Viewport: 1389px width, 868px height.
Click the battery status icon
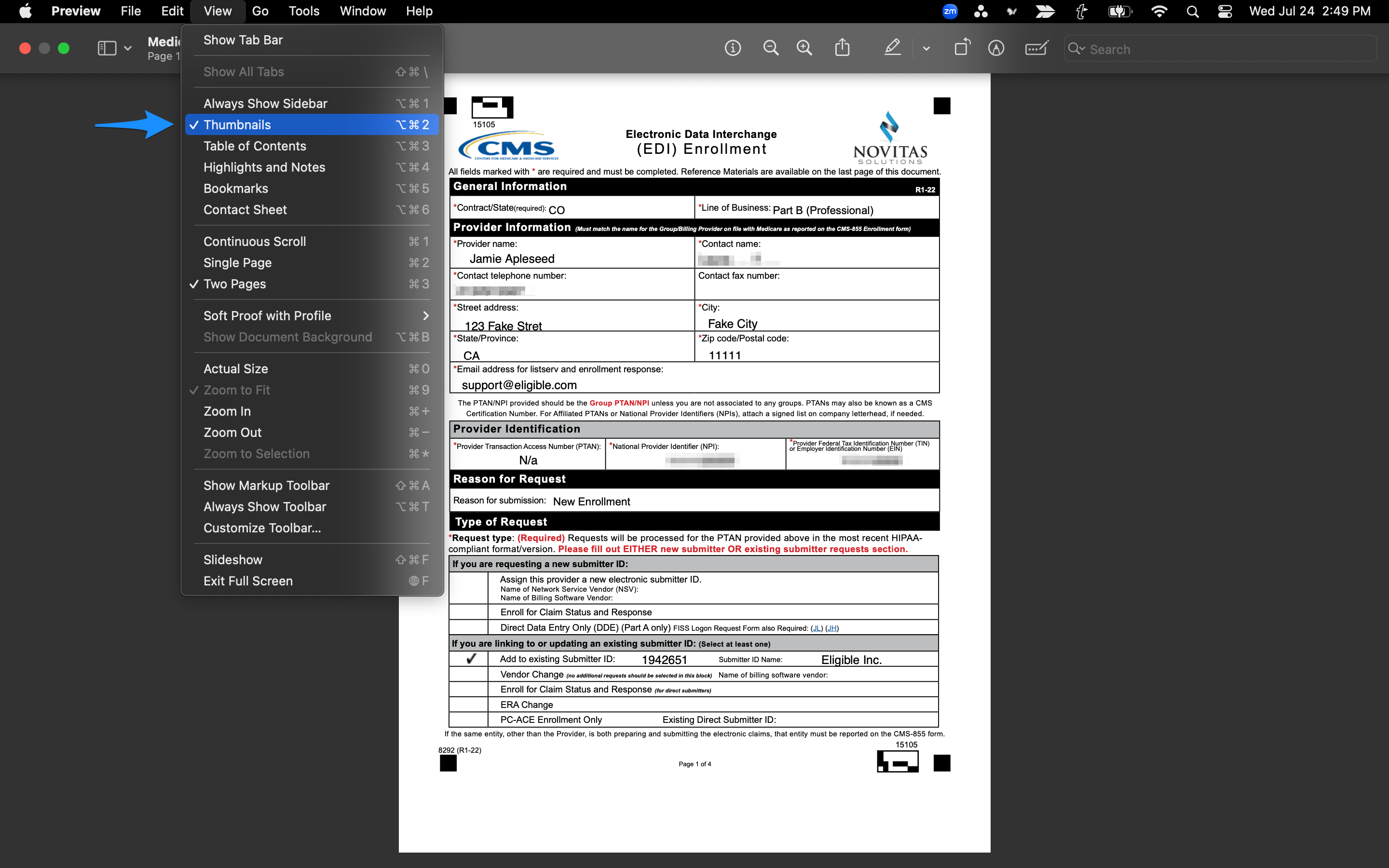1119,11
